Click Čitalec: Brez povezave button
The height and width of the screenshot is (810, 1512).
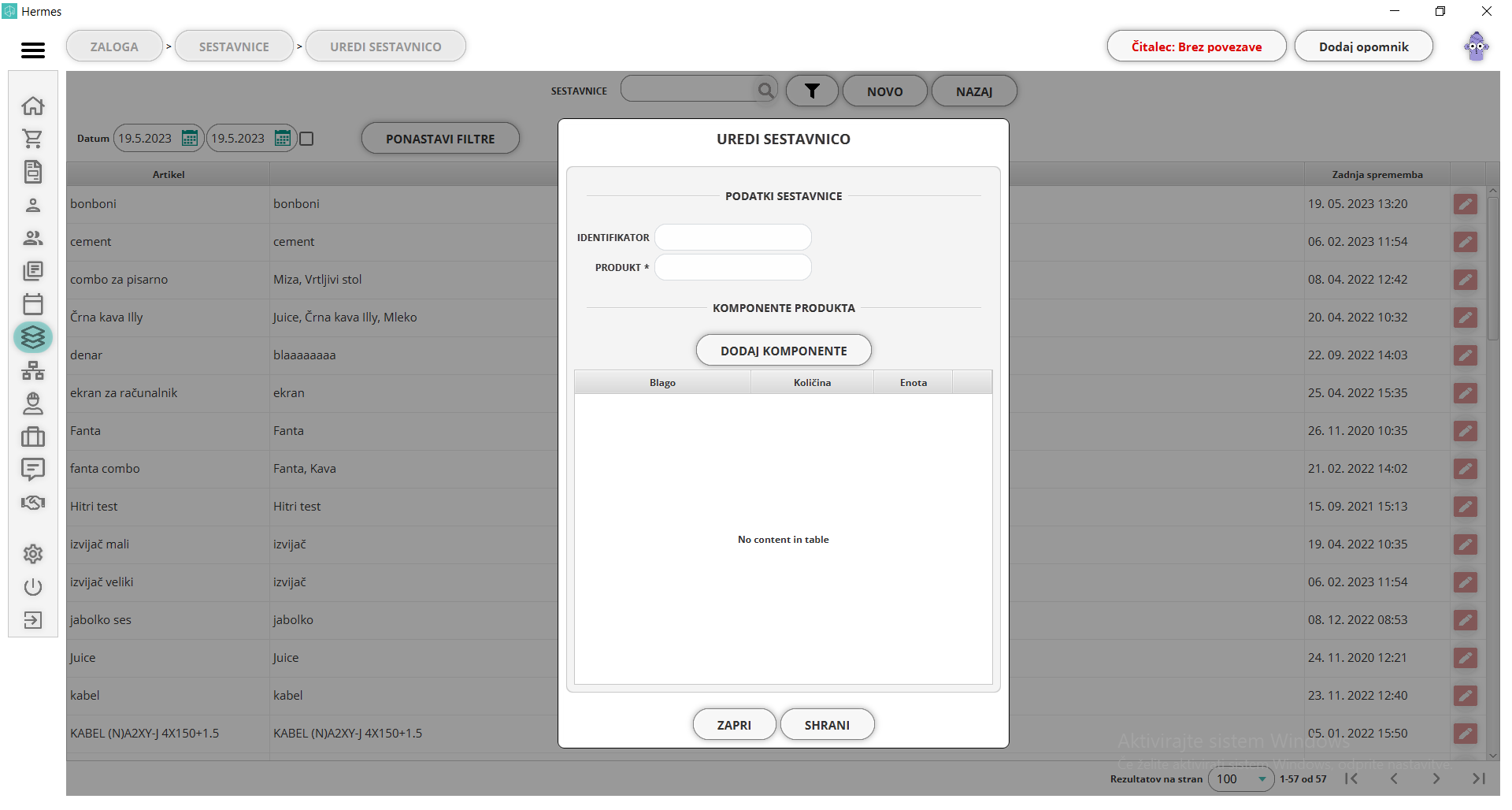click(1196, 46)
